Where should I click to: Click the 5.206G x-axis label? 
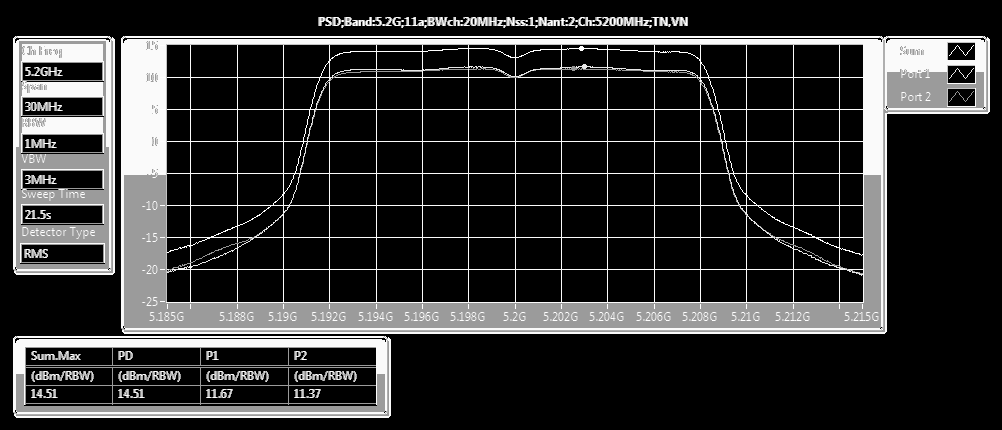(654, 317)
